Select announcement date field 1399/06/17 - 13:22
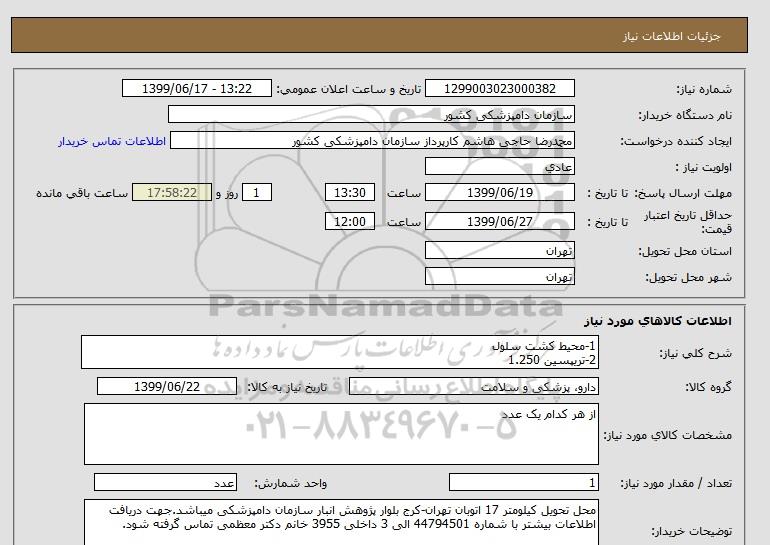Image resolution: width=770 pixels, height=545 pixels. click(196, 88)
